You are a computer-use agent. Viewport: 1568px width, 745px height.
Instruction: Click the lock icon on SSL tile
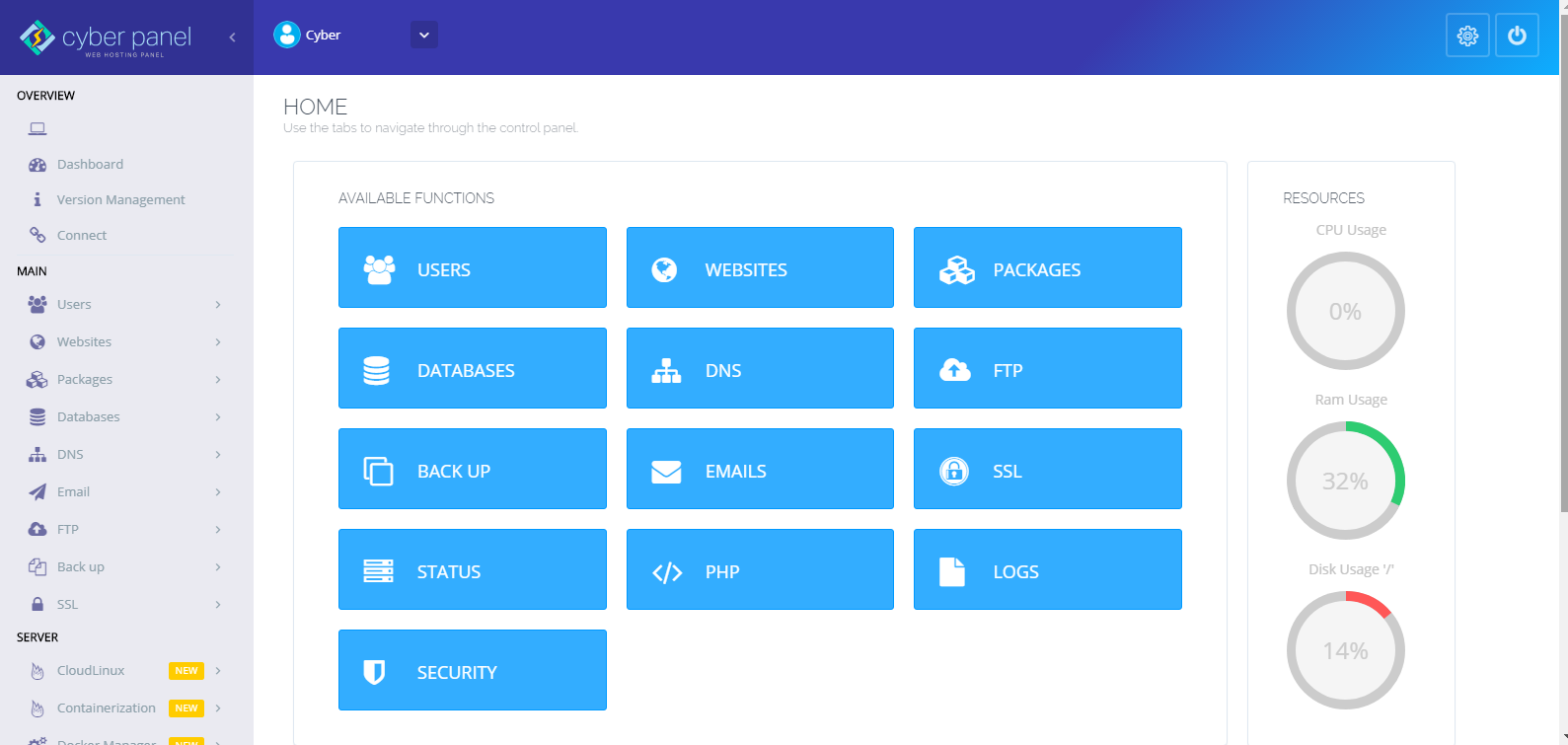click(954, 471)
